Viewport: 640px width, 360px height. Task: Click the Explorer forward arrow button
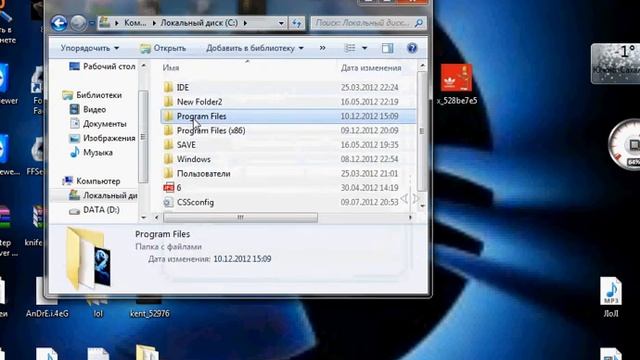(78, 23)
